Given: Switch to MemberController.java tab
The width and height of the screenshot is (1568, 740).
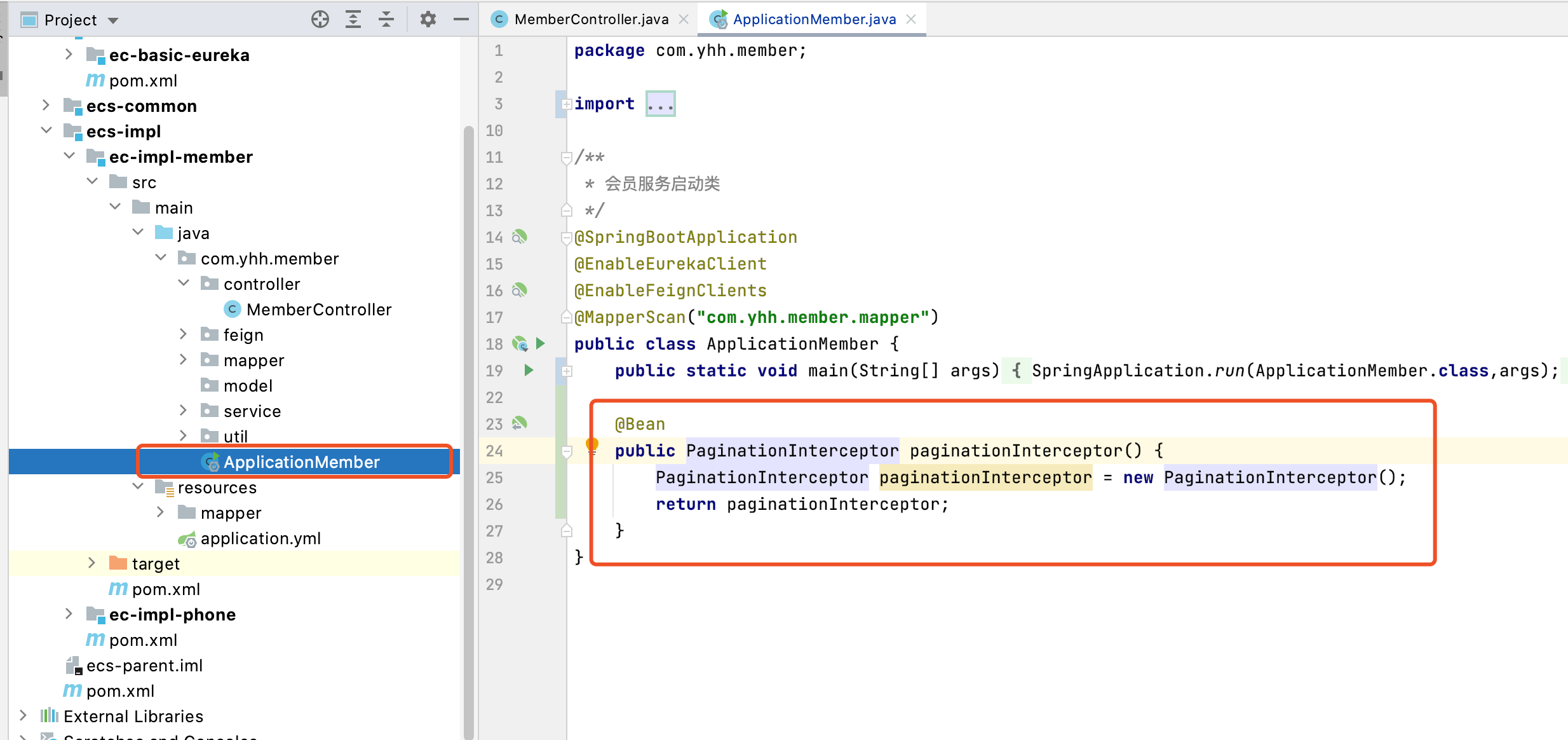Looking at the screenshot, I should click(591, 19).
